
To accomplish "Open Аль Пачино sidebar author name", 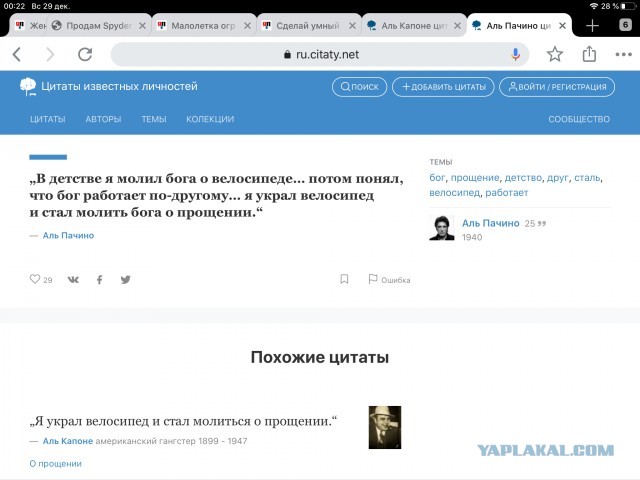I will (491, 223).
